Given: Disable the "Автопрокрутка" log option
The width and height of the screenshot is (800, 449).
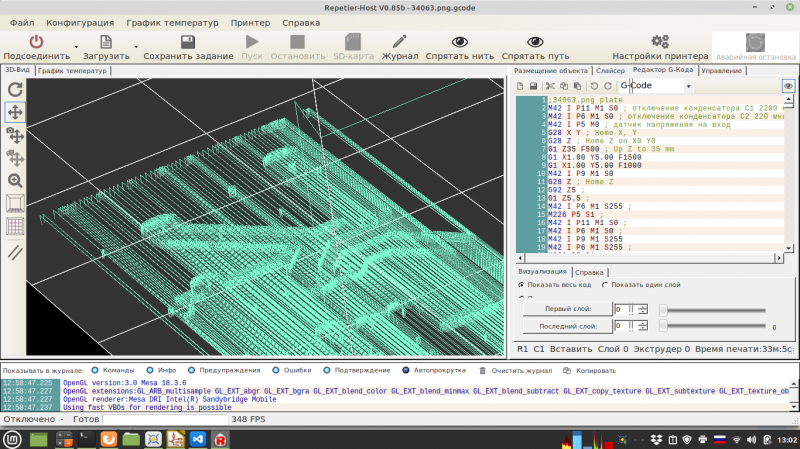Looking at the screenshot, I should coord(406,370).
